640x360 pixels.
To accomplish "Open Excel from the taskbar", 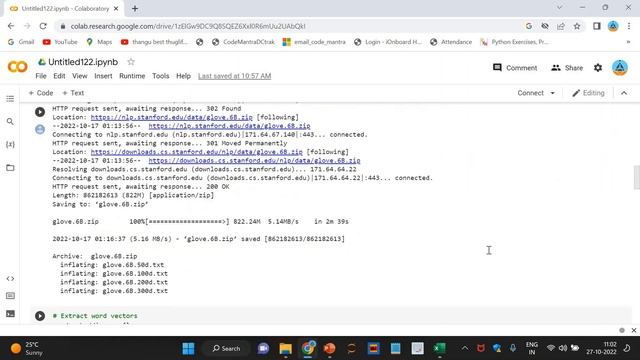I will tap(439, 349).
